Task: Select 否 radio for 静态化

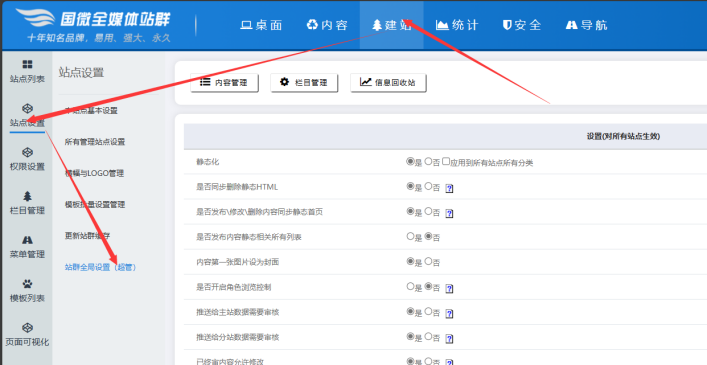Action: [x=428, y=161]
